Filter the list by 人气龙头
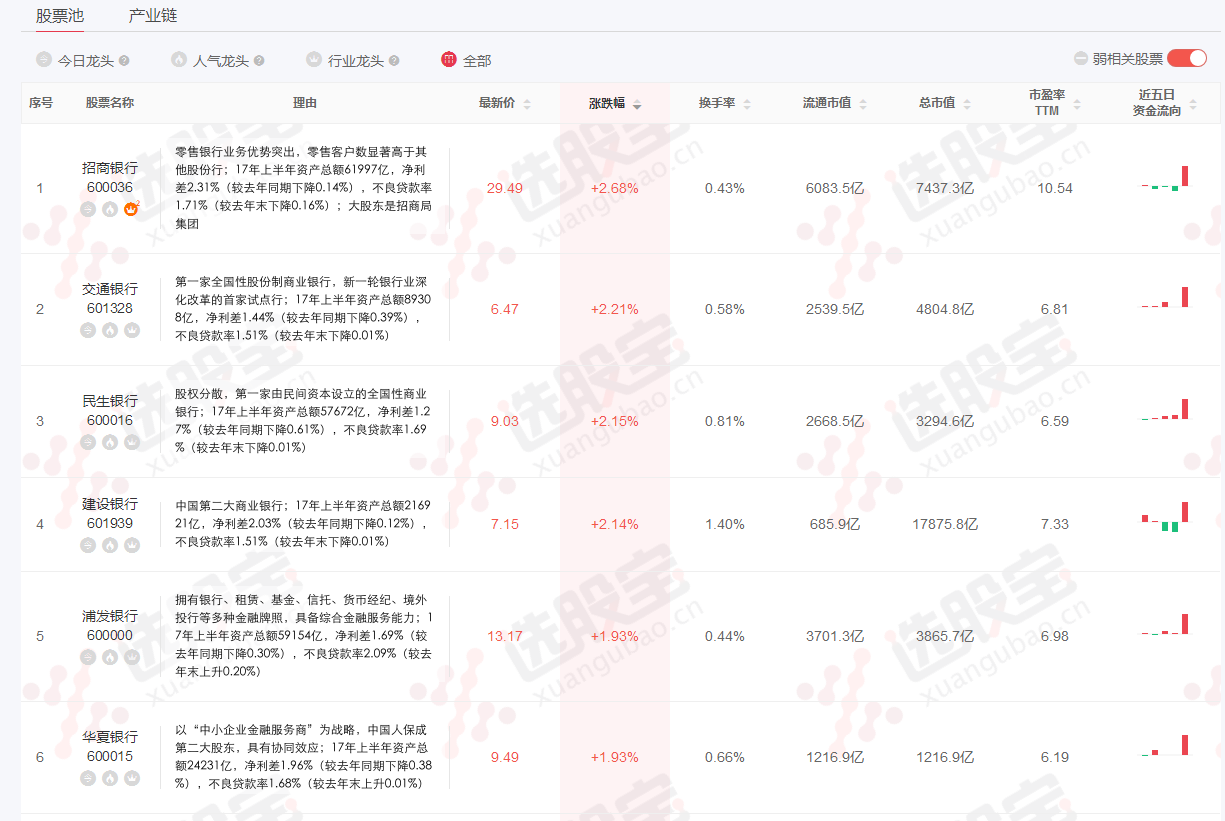1225x821 pixels. 209,60
